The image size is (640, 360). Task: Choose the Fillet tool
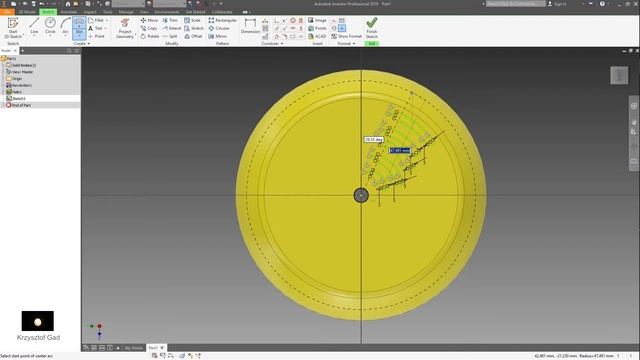tap(96, 20)
